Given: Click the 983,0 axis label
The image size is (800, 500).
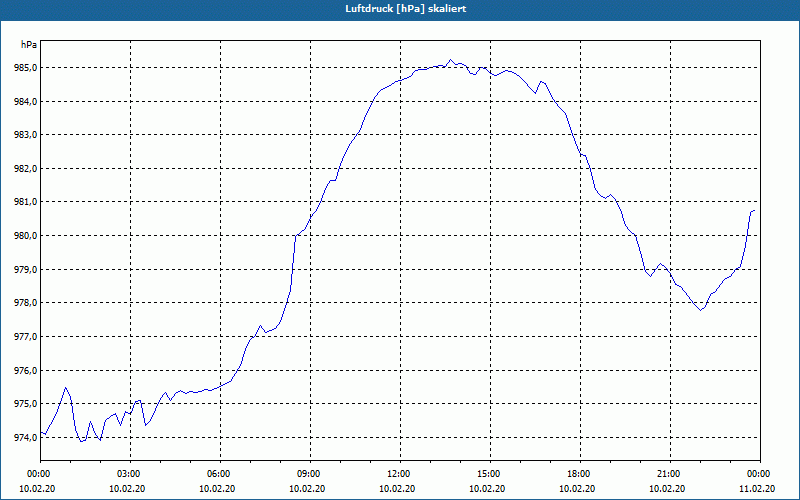Looking at the screenshot, I should point(27,135).
